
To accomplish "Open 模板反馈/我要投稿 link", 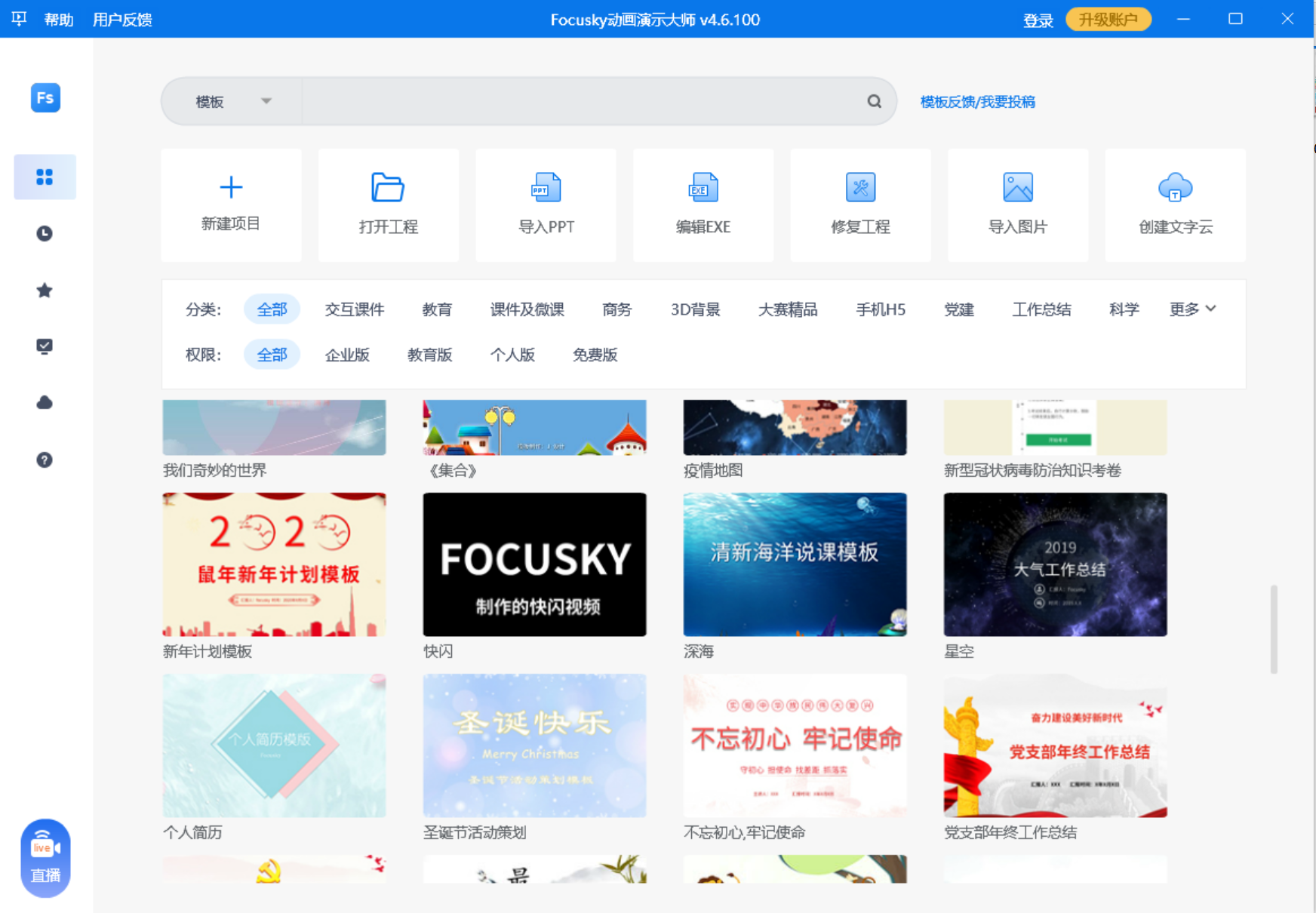I will pos(978,102).
